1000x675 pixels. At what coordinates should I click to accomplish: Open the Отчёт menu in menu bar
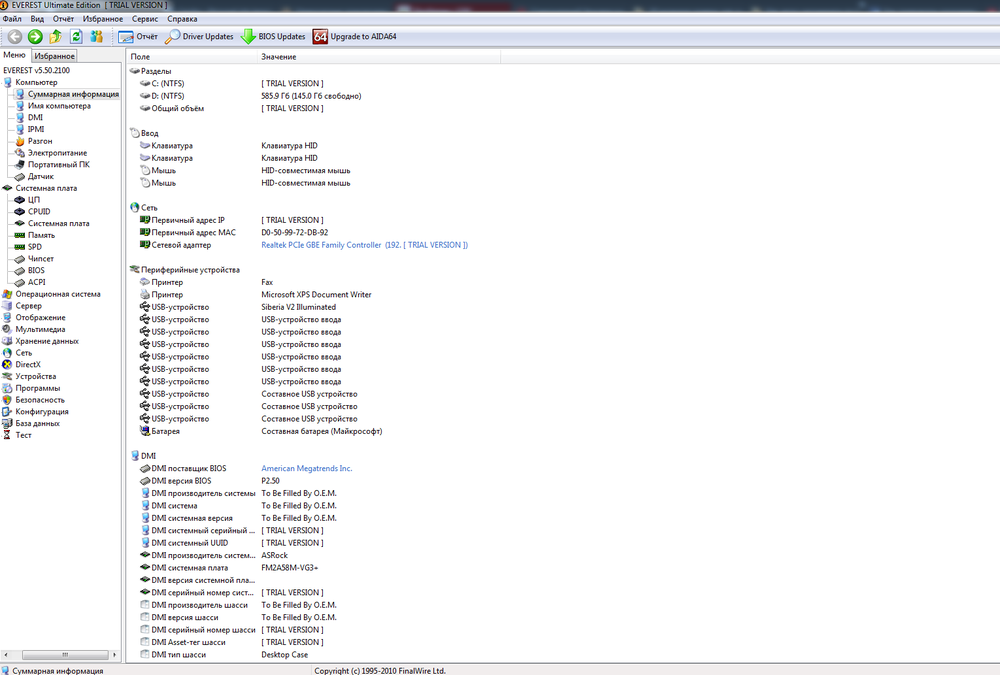[63, 19]
